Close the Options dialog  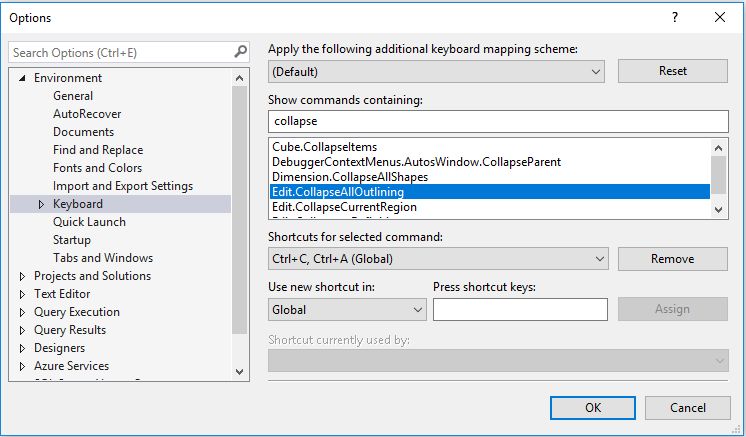pyautogui.click(x=720, y=18)
